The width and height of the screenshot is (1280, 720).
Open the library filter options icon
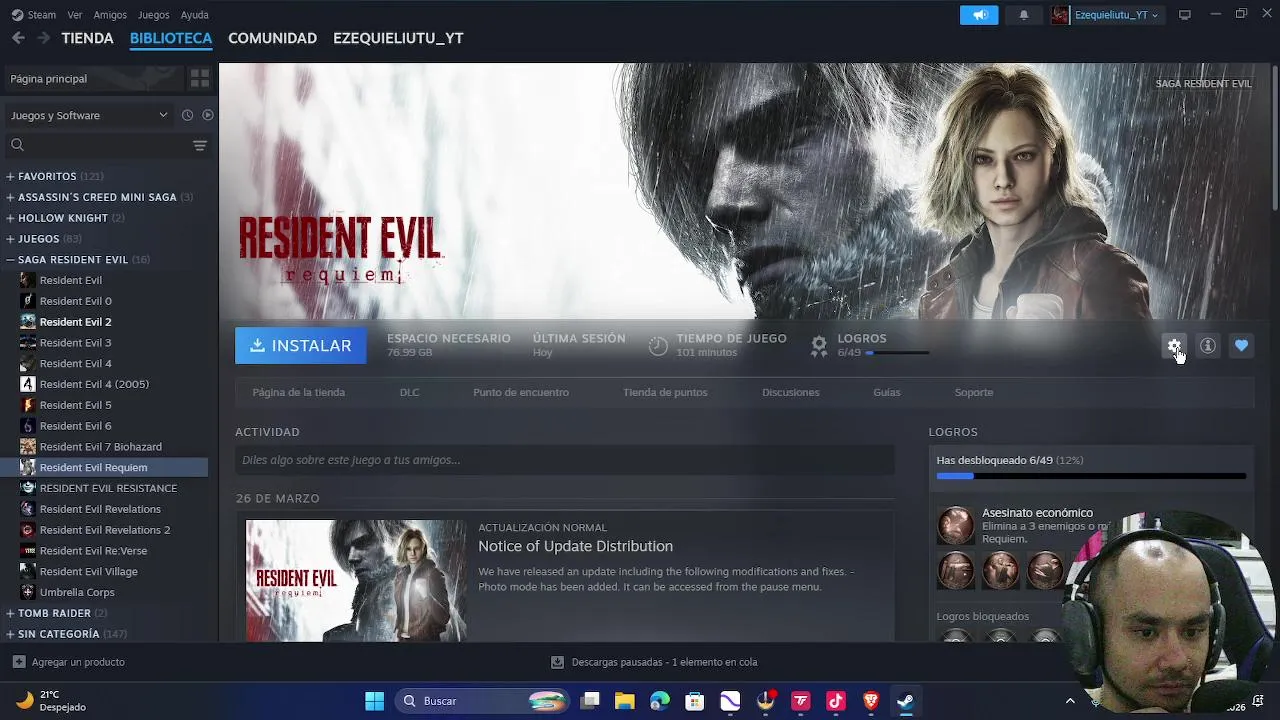[x=200, y=145]
